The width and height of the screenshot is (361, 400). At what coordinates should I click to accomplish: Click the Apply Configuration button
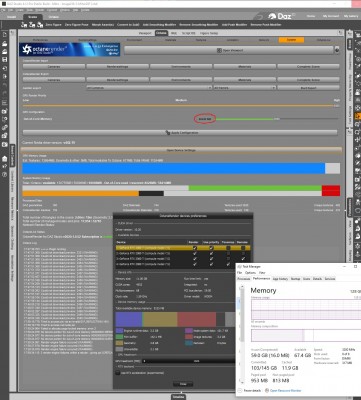(180, 133)
